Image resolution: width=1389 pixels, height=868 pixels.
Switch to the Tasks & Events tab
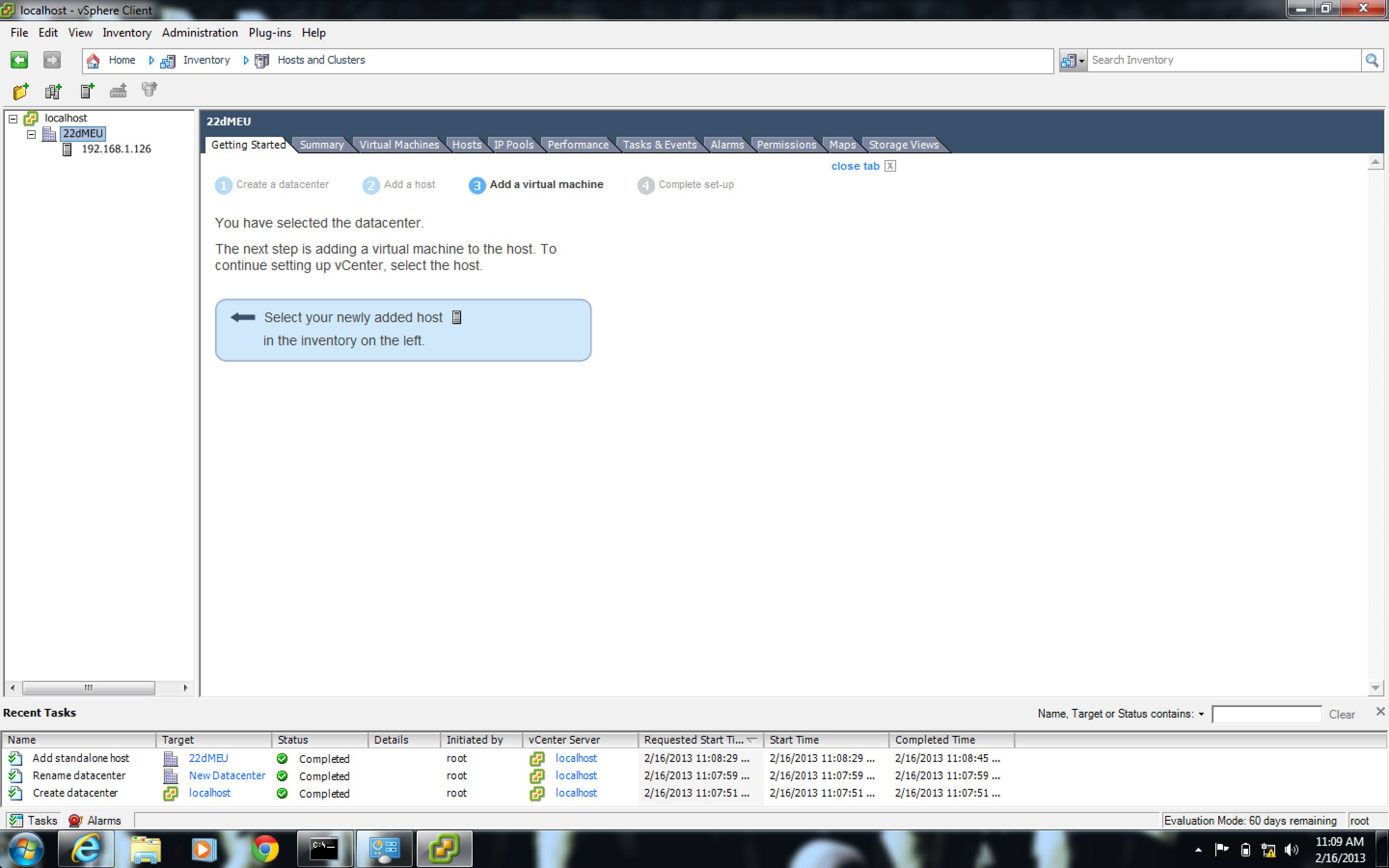[x=659, y=145]
